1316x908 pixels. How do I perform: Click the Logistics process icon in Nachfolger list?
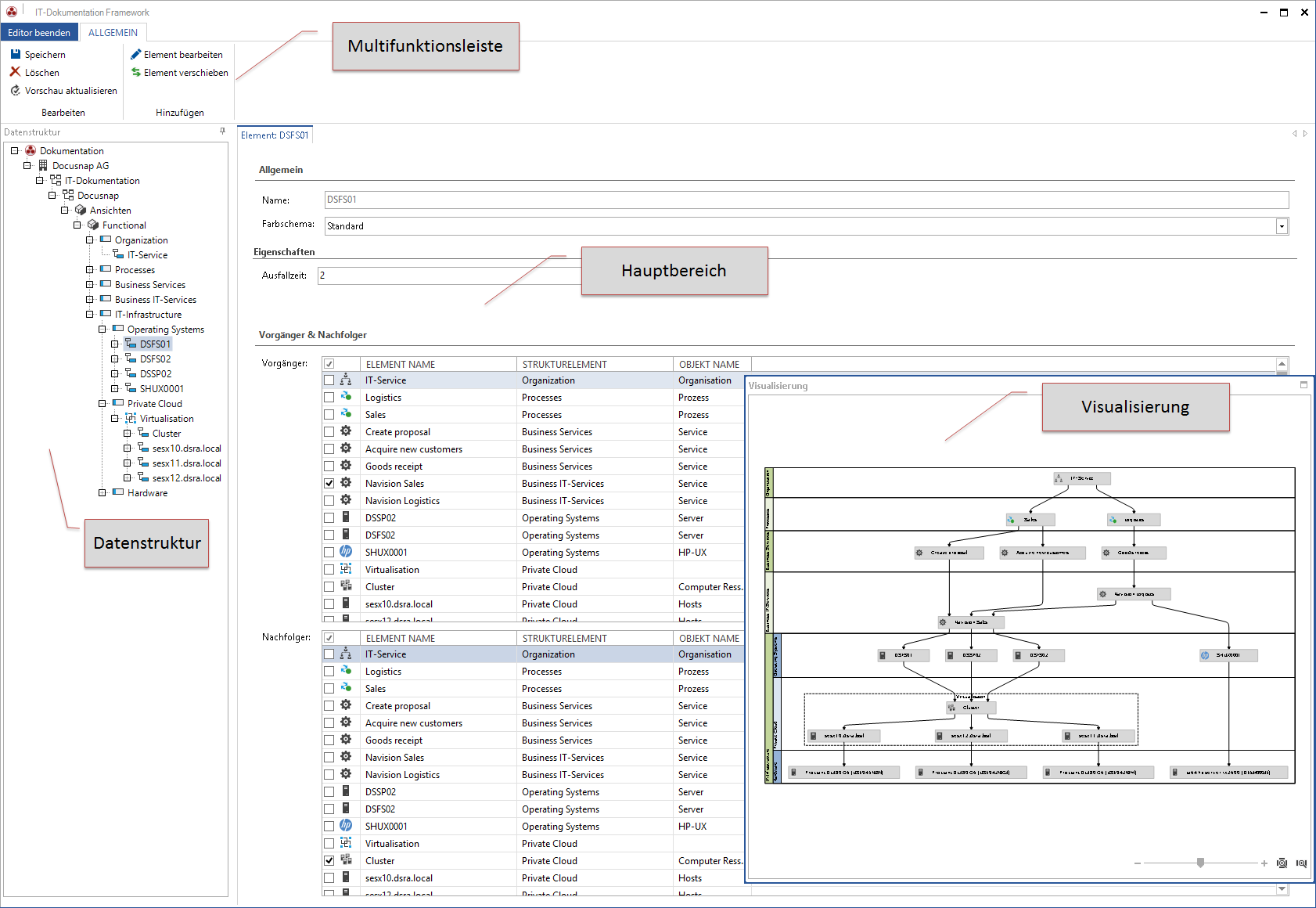tap(346, 671)
